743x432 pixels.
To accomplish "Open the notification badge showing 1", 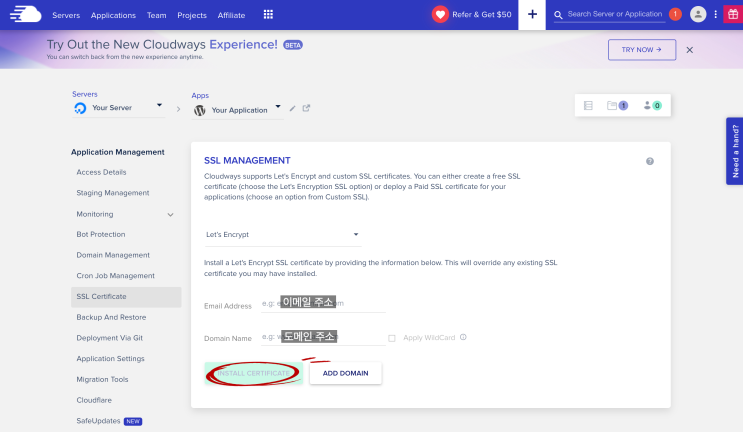I will tap(675, 14).
